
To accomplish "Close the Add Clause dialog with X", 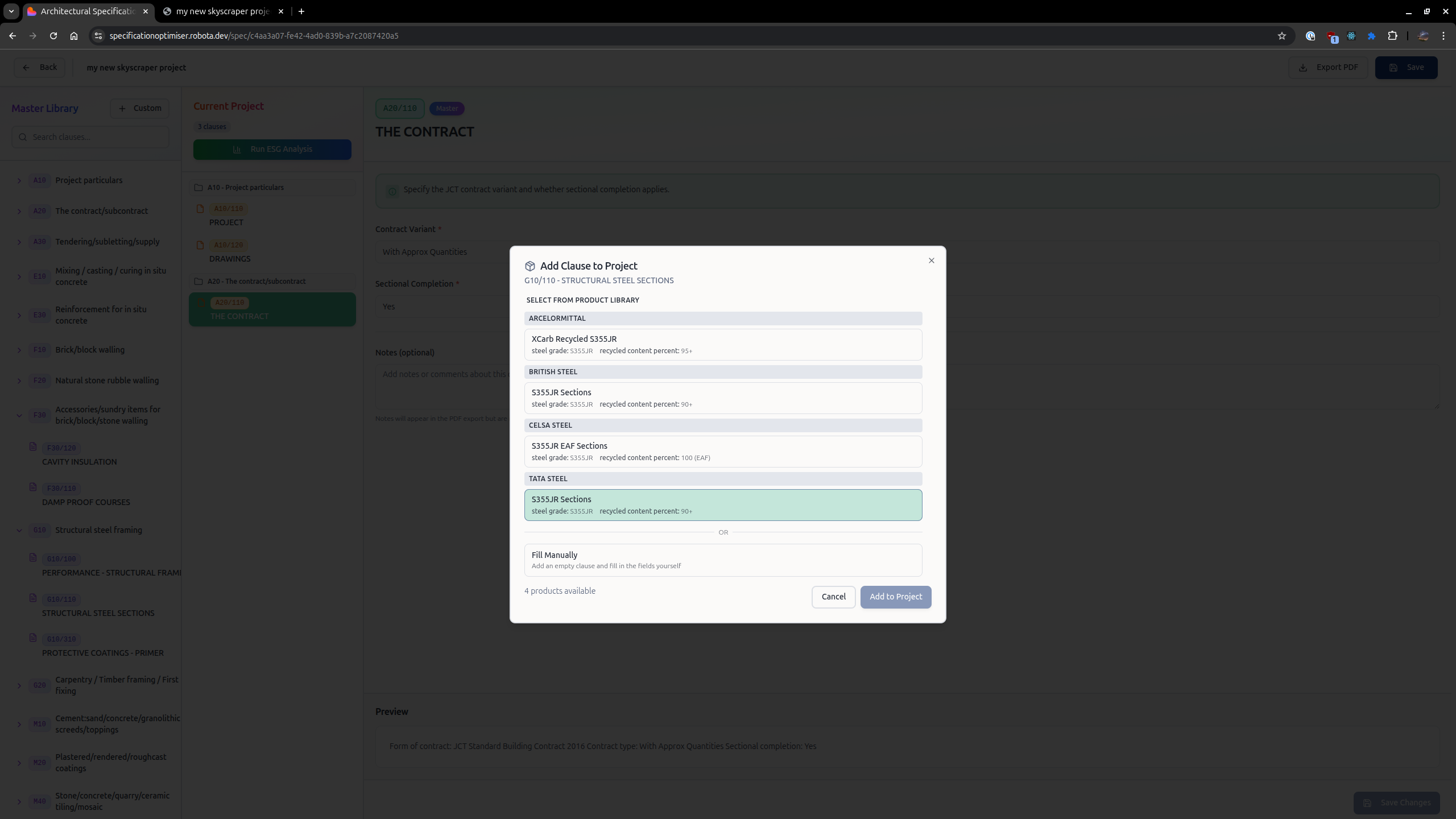I will click(x=931, y=260).
